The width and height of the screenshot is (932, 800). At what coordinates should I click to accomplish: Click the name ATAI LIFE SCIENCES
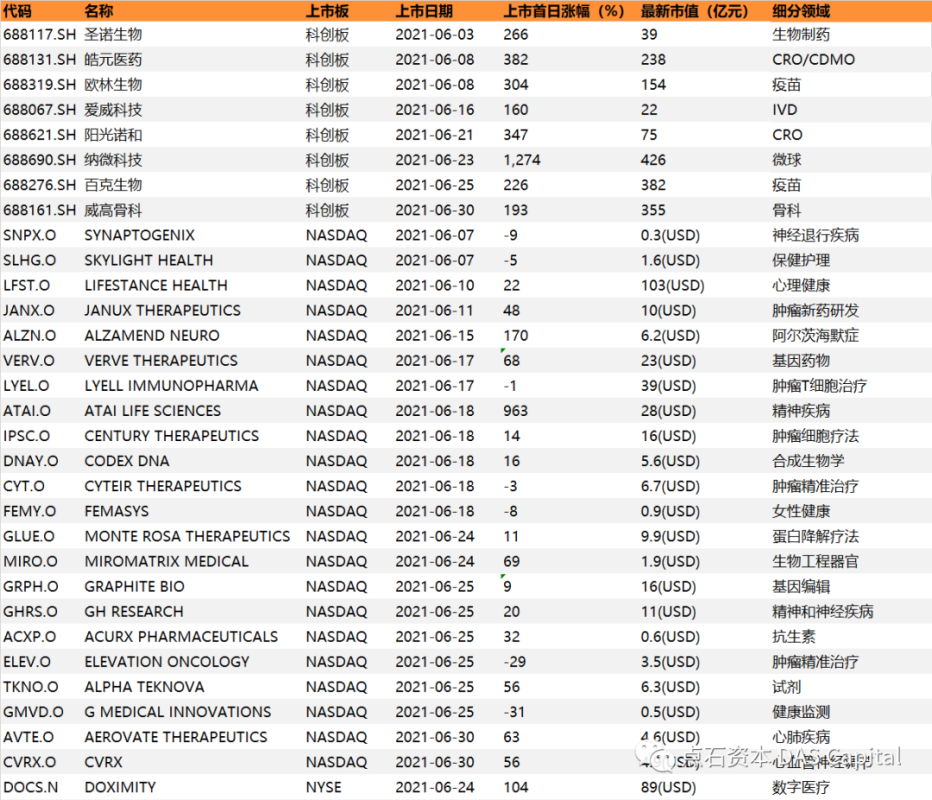point(152,411)
